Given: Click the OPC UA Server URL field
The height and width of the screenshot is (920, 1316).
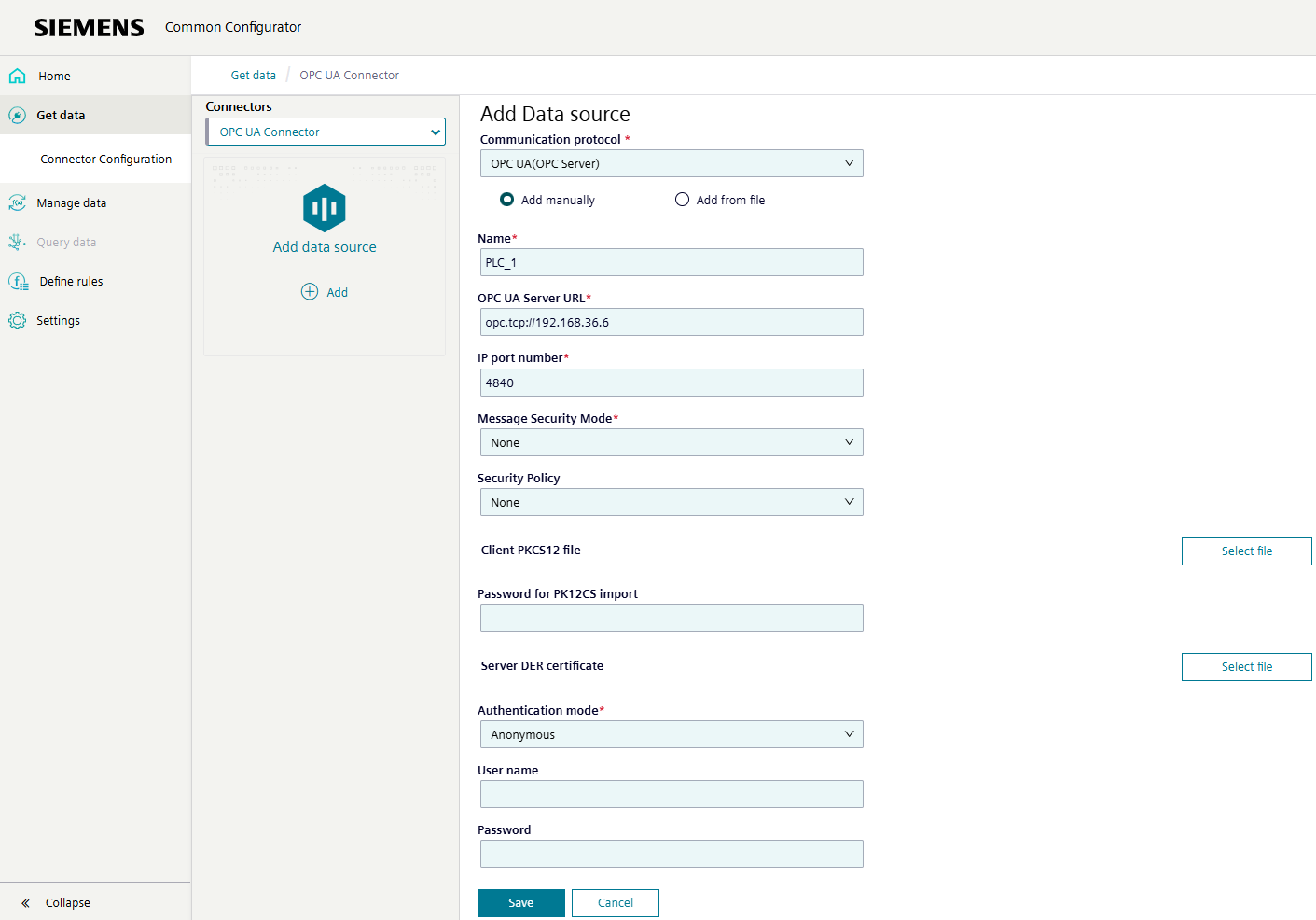Looking at the screenshot, I should [x=672, y=323].
